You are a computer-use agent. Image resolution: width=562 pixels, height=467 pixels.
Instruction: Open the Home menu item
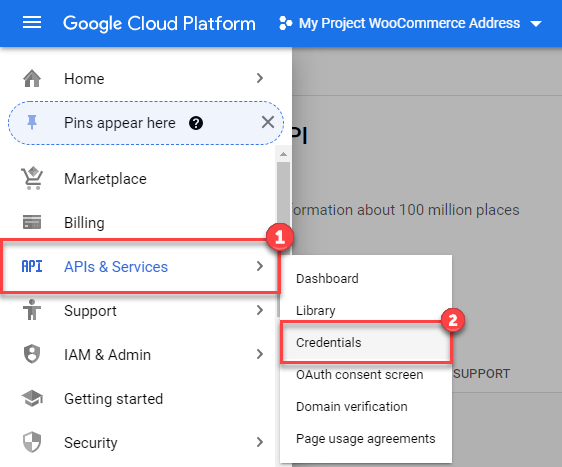tap(143, 78)
